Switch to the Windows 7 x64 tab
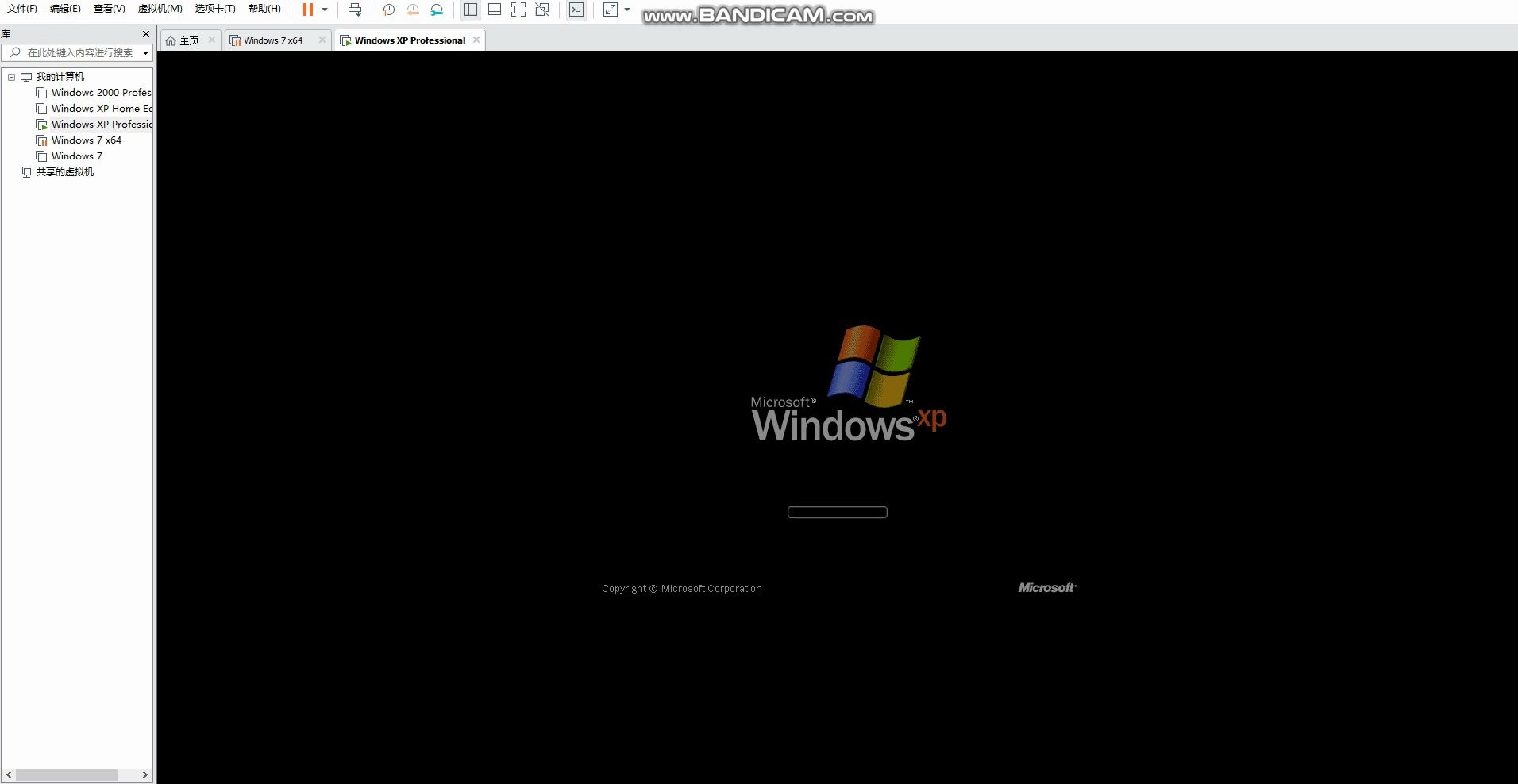The height and width of the screenshot is (784, 1518). click(273, 40)
